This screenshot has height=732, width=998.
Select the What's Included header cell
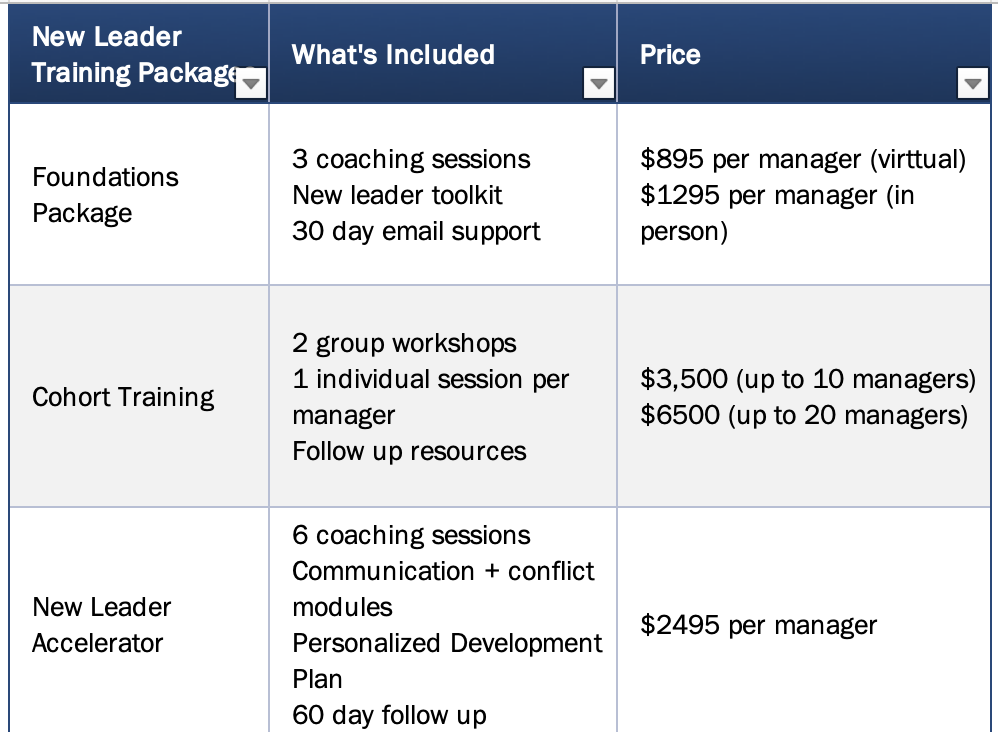443,54
